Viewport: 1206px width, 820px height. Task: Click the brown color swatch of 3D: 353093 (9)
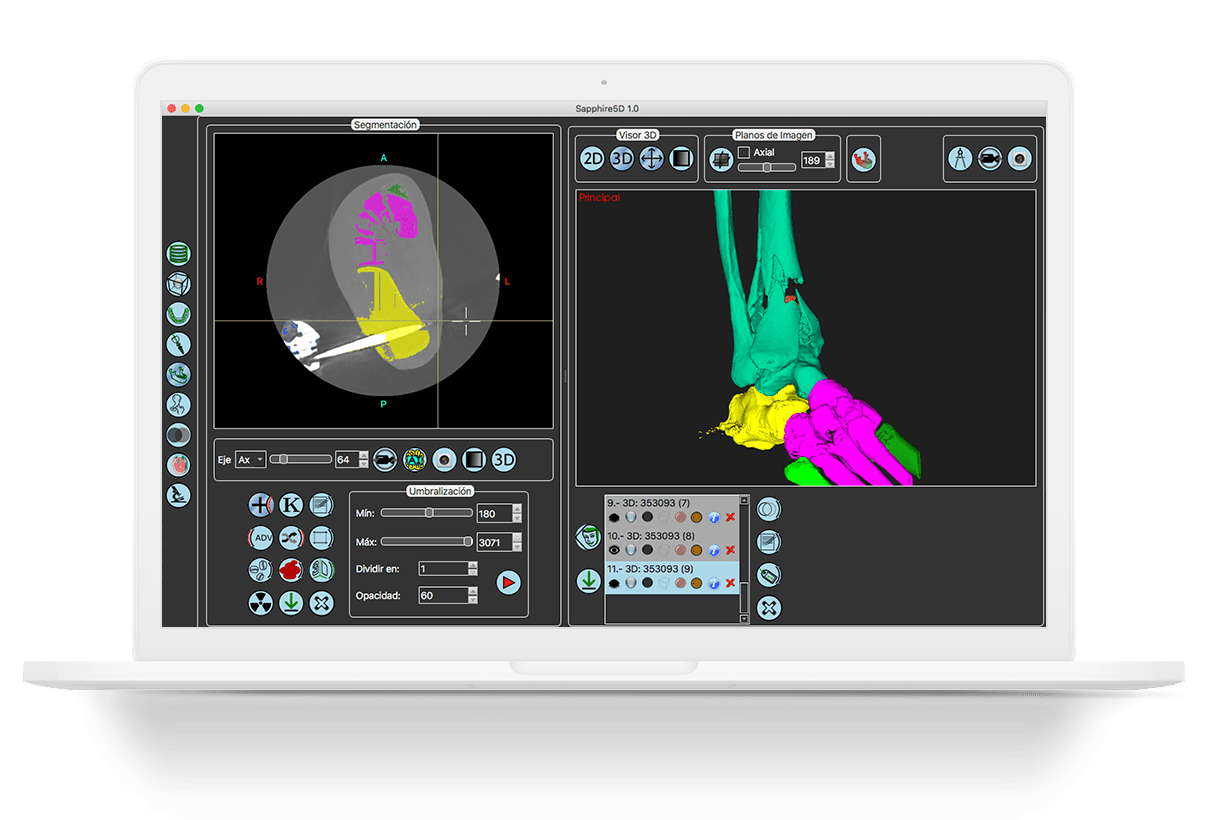[697, 583]
